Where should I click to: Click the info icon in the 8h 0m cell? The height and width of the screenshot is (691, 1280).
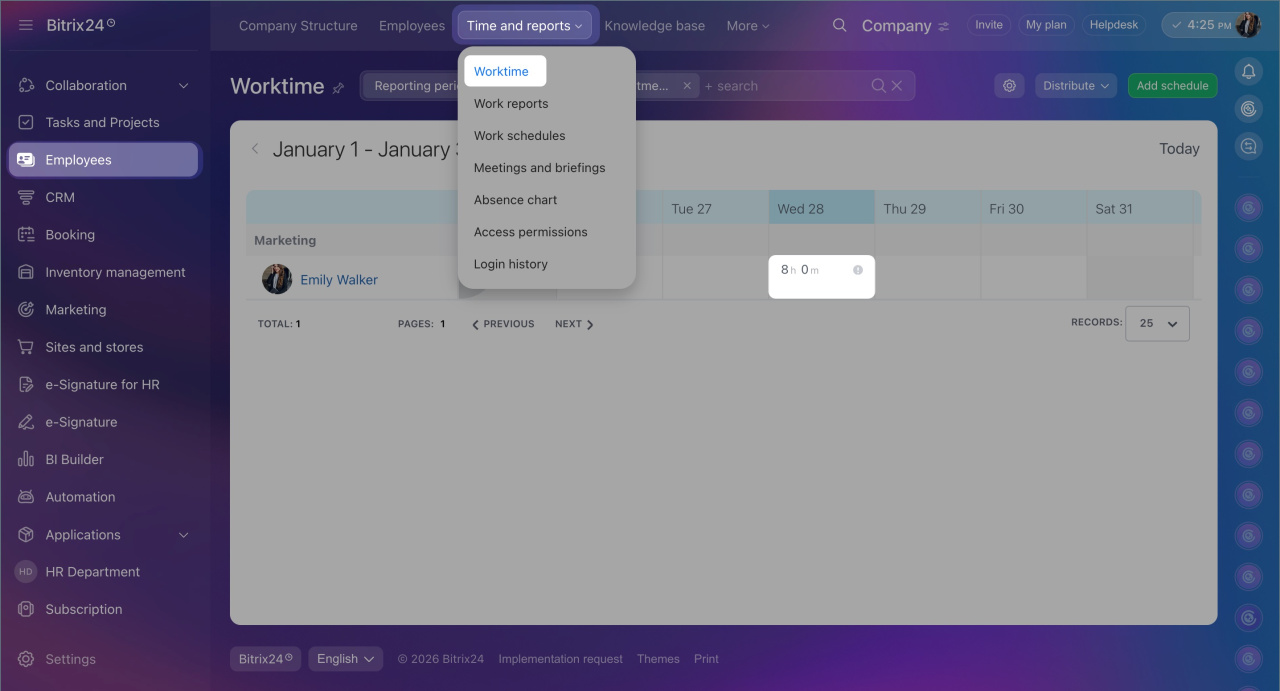tap(857, 270)
